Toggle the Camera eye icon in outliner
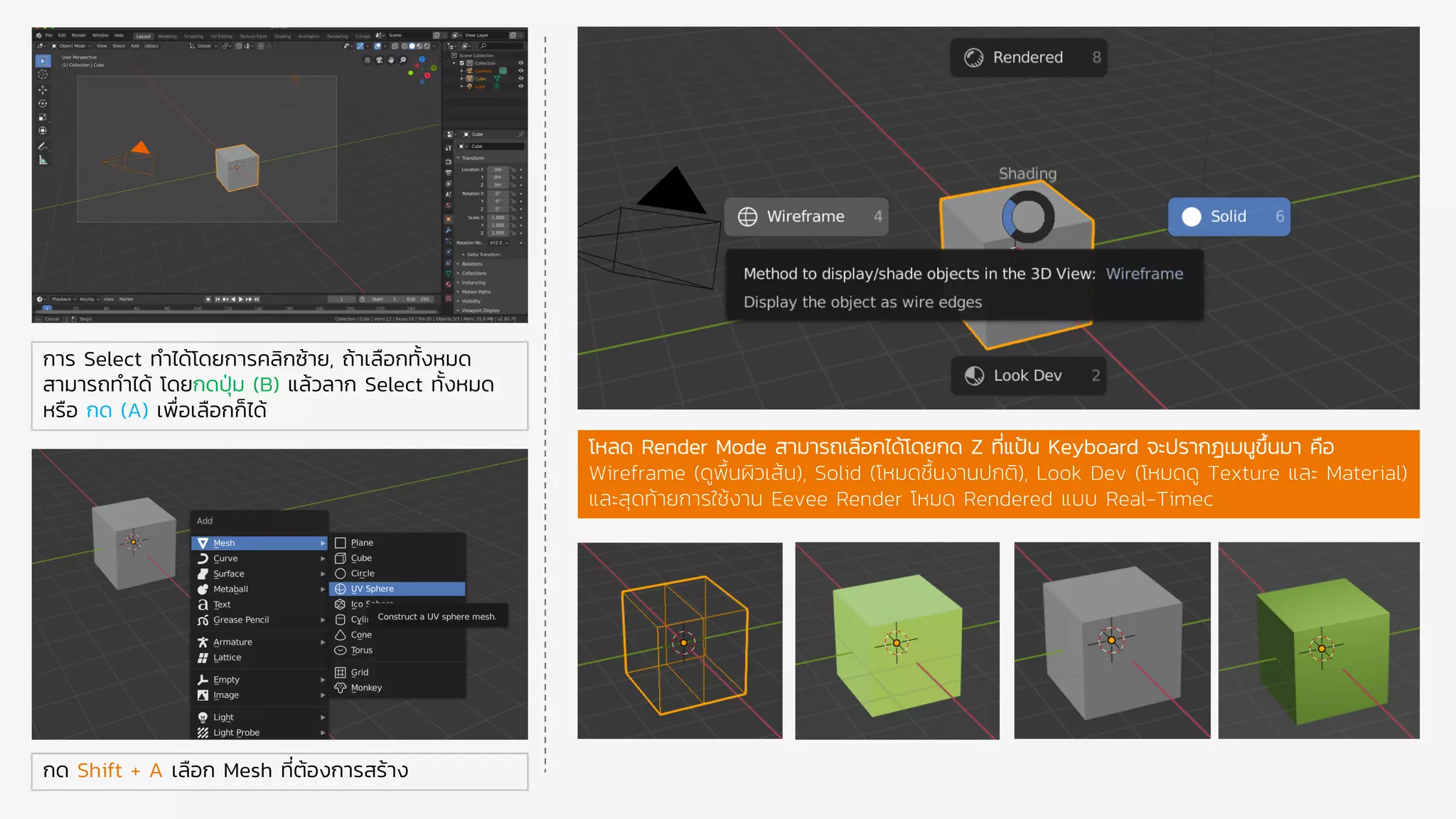Viewport: 1456px width, 819px height. 520,70
